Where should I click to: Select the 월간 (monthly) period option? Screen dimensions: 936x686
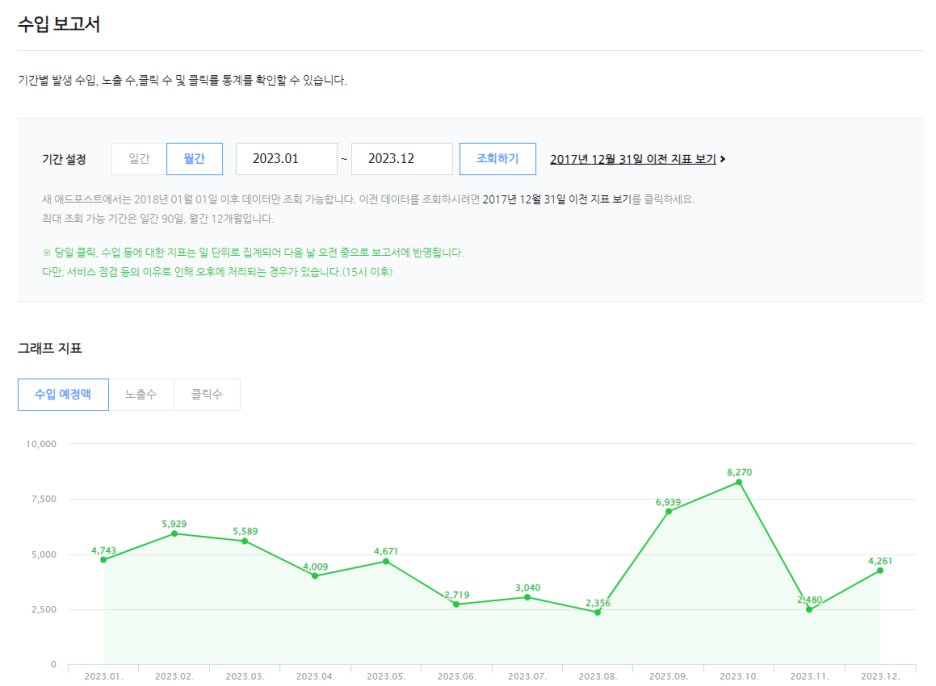[195, 159]
